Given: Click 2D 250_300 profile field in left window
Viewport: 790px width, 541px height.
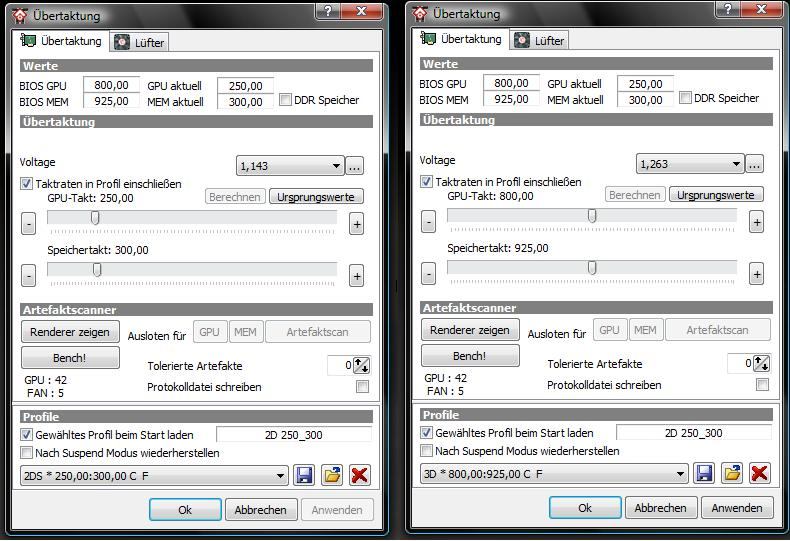Looking at the screenshot, I should pos(294,434).
